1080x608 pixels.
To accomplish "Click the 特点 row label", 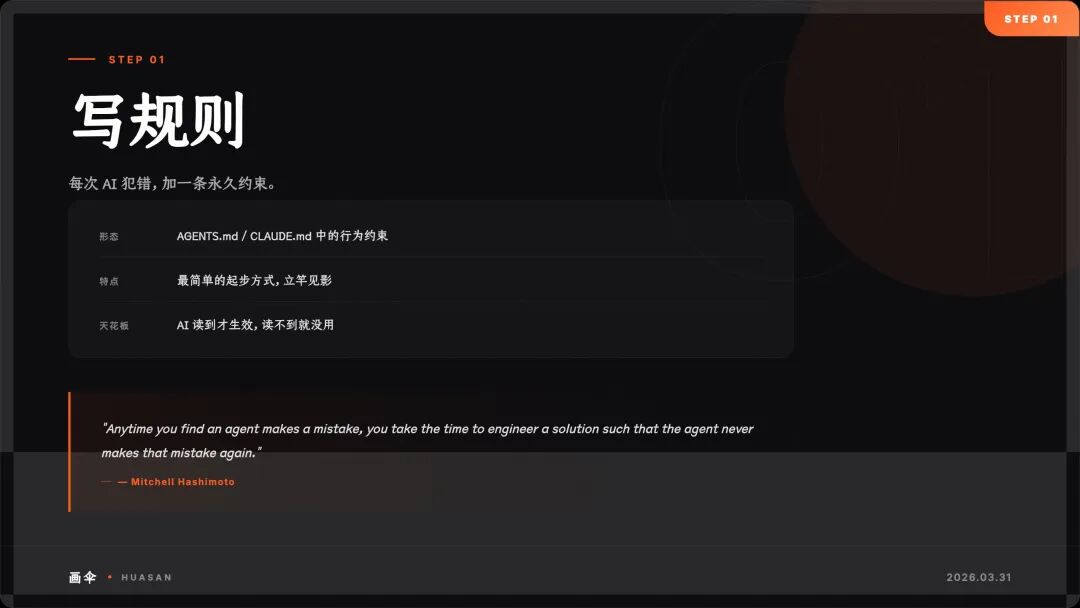I will point(109,281).
